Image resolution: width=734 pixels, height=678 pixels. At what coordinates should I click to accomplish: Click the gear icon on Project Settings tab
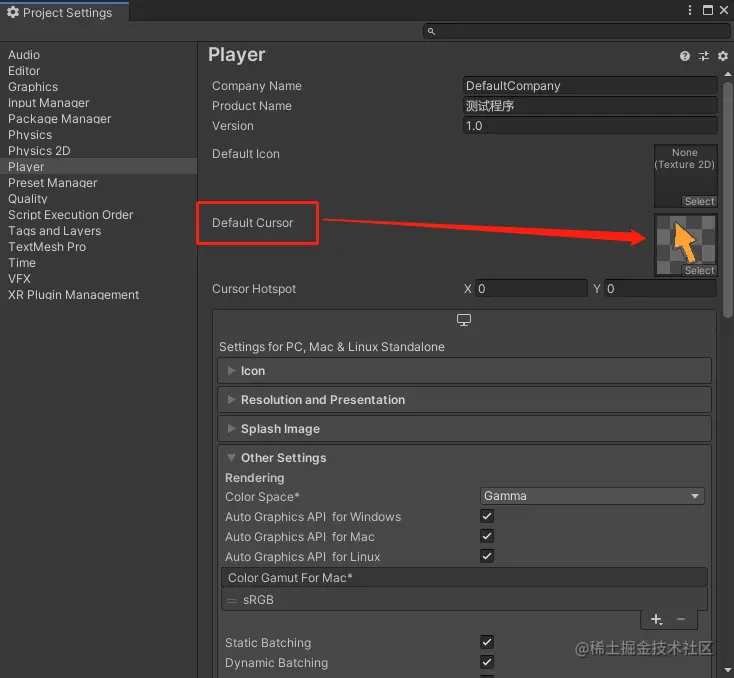13,12
